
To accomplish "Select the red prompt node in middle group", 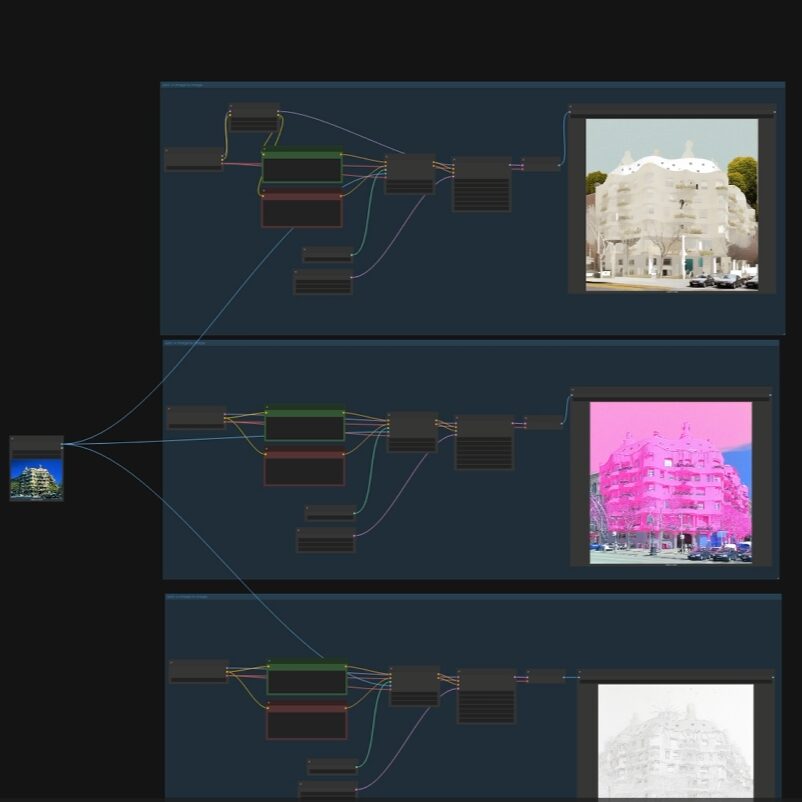I will [305, 467].
